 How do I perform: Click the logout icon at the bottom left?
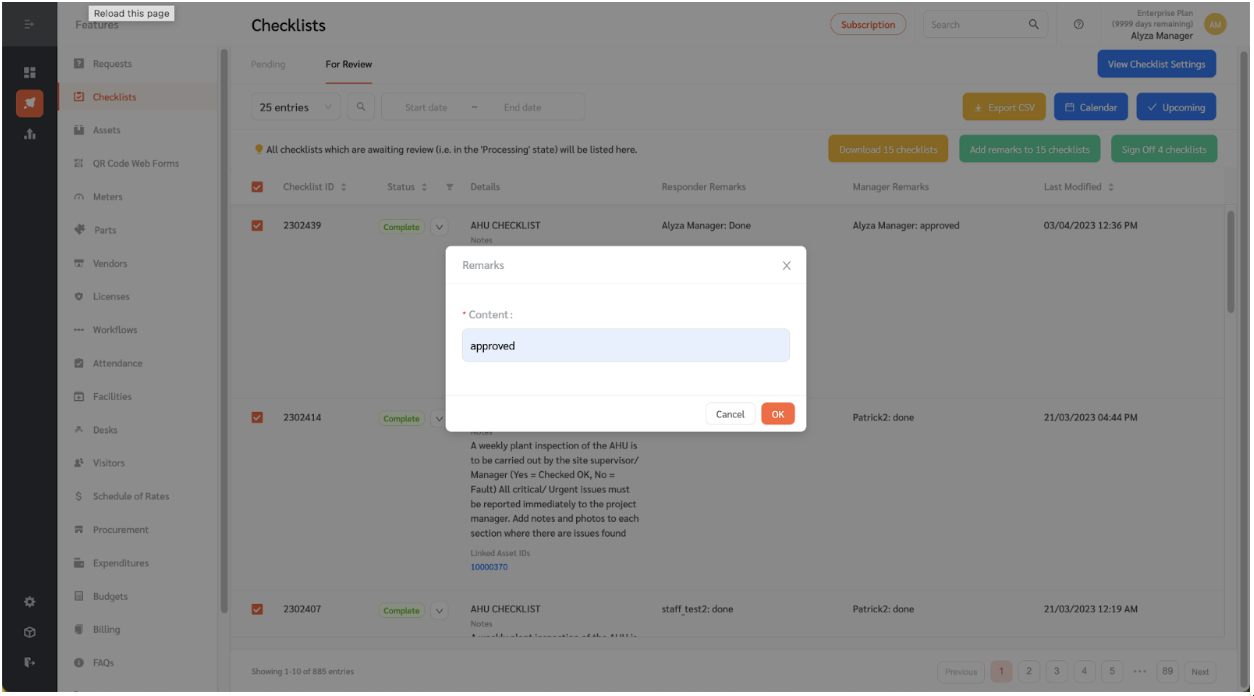point(29,662)
